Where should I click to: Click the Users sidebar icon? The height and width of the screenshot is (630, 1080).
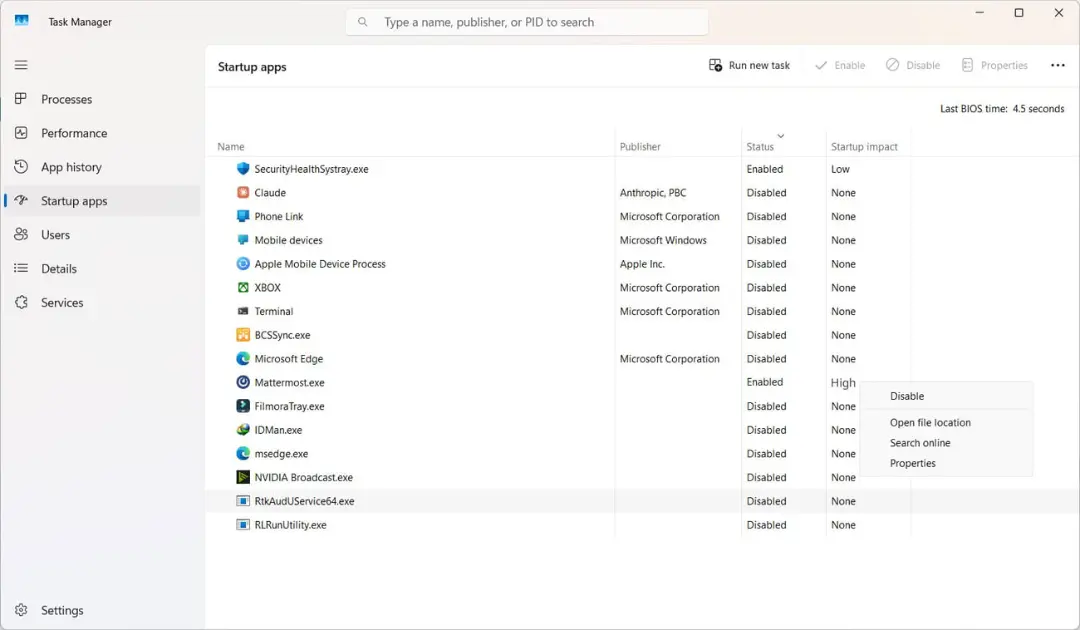pos(21,234)
